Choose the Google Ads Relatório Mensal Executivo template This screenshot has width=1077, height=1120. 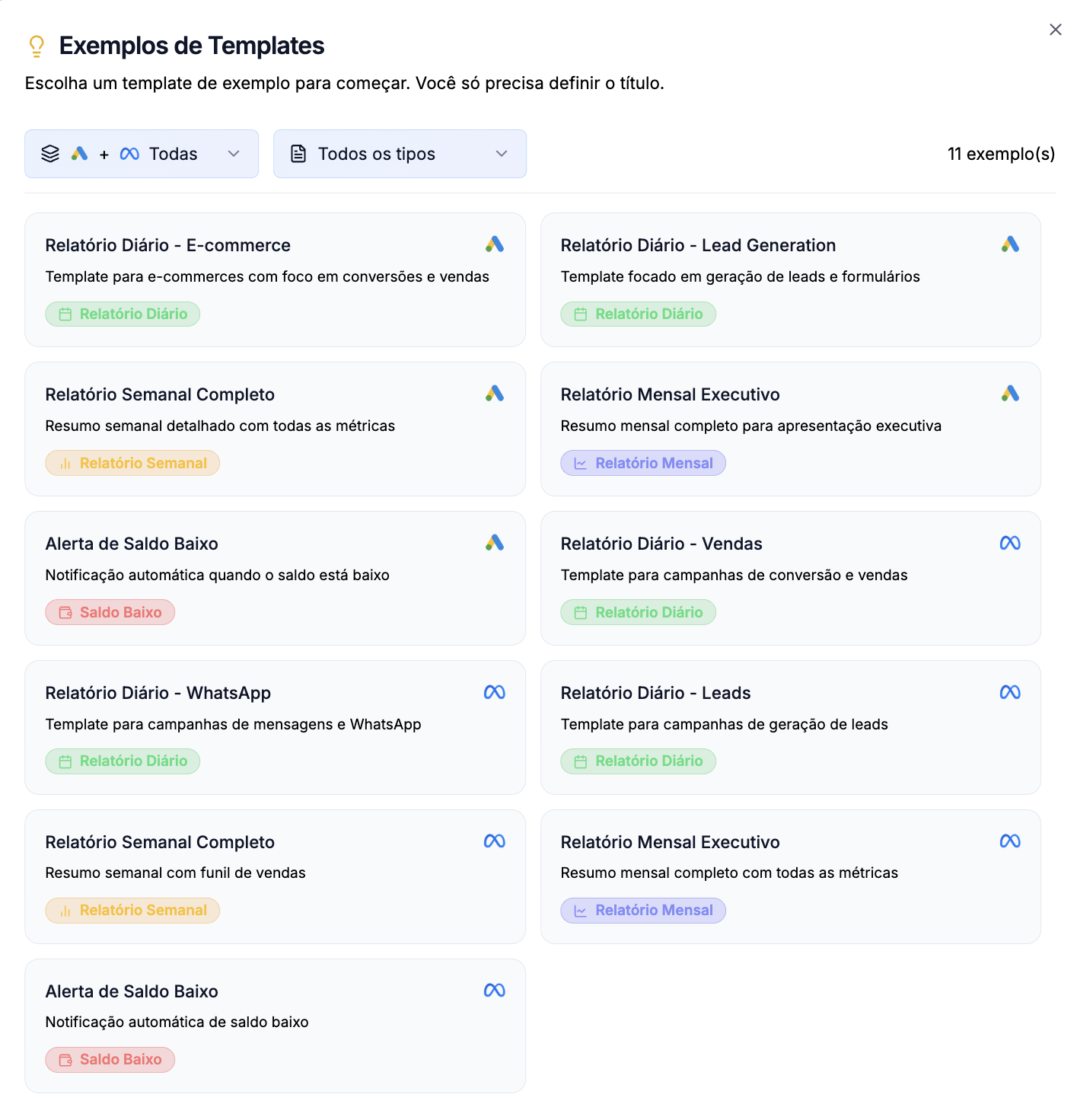(x=790, y=428)
